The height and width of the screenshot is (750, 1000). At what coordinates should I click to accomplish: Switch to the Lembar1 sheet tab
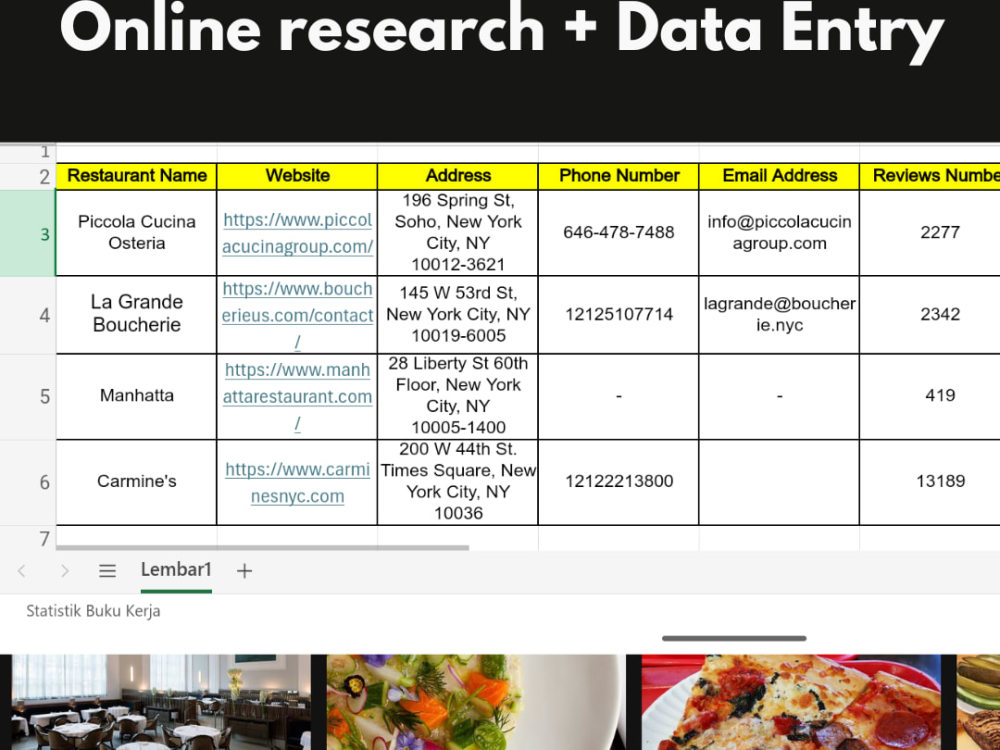click(x=176, y=570)
